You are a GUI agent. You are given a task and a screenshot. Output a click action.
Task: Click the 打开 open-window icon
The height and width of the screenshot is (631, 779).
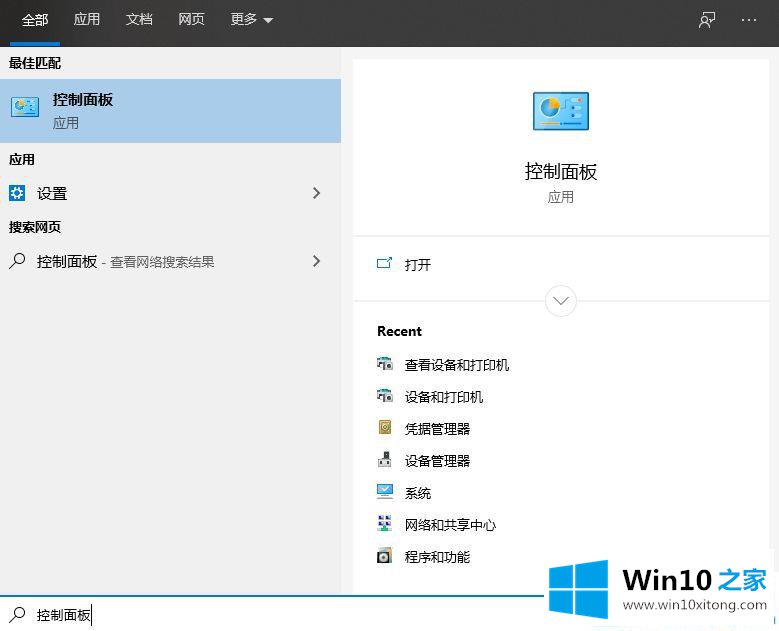(x=385, y=263)
